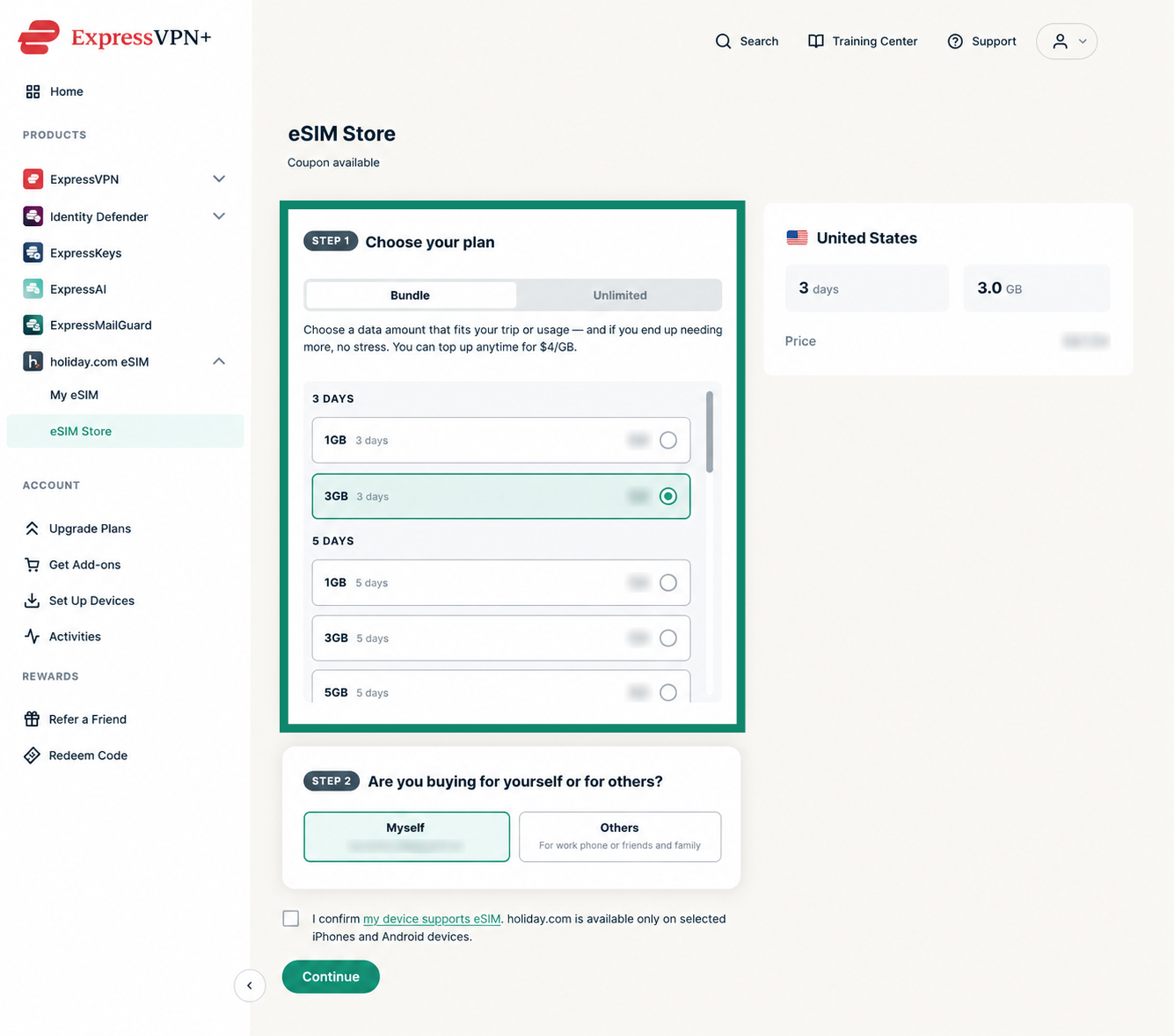
Task: Select the 5GB 5 days plan radio
Action: click(x=668, y=692)
